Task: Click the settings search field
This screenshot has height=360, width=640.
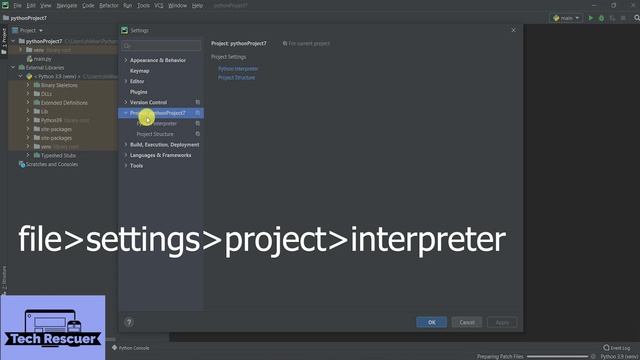Action: point(161,45)
